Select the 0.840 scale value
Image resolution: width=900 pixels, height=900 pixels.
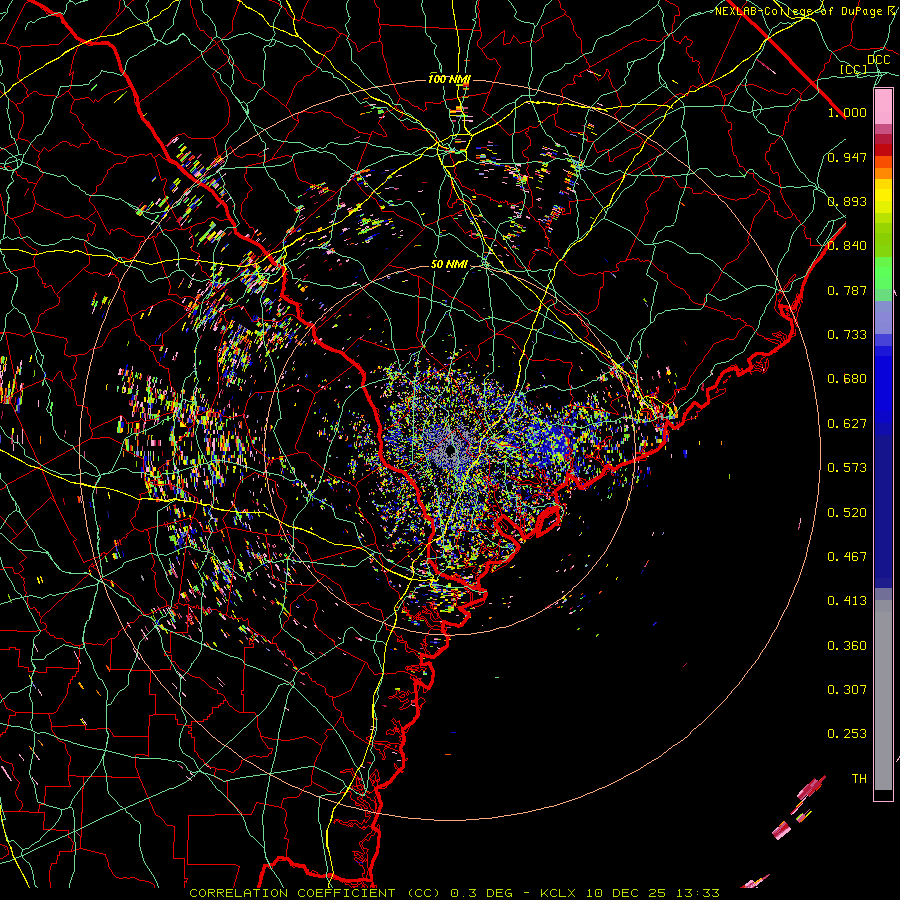pyautogui.click(x=847, y=246)
